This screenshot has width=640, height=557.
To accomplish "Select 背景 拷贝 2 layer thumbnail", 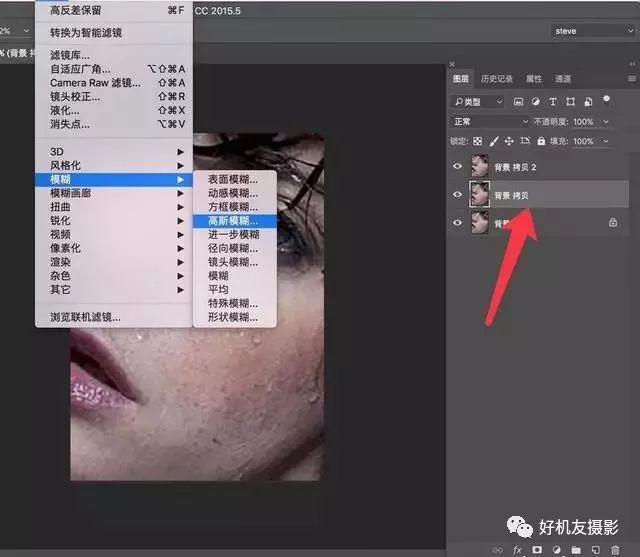I will click(480, 166).
